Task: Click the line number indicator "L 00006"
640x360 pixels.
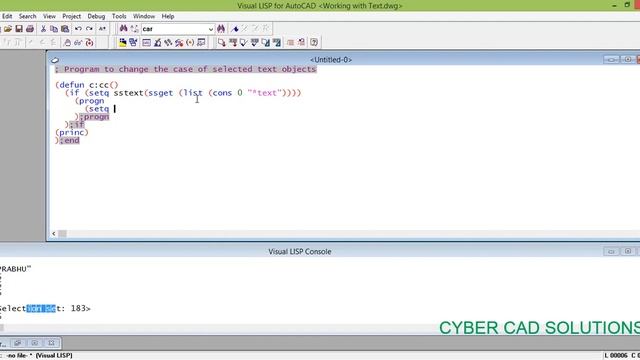Action: point(617,356)
